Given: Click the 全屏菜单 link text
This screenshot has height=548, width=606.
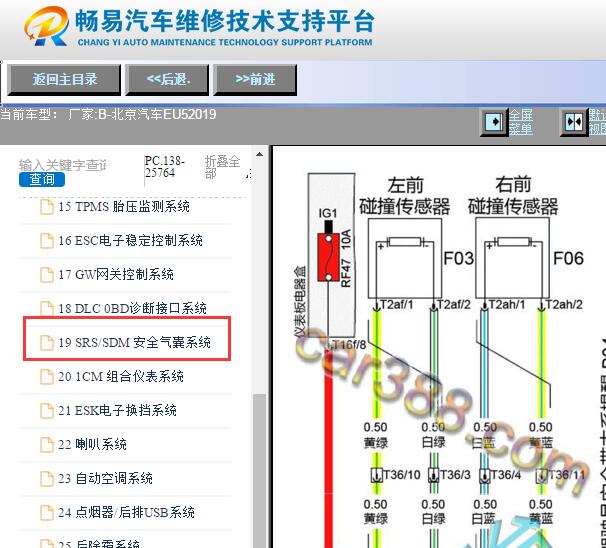Looking at the screenshot, I should (x=521, y=122).
